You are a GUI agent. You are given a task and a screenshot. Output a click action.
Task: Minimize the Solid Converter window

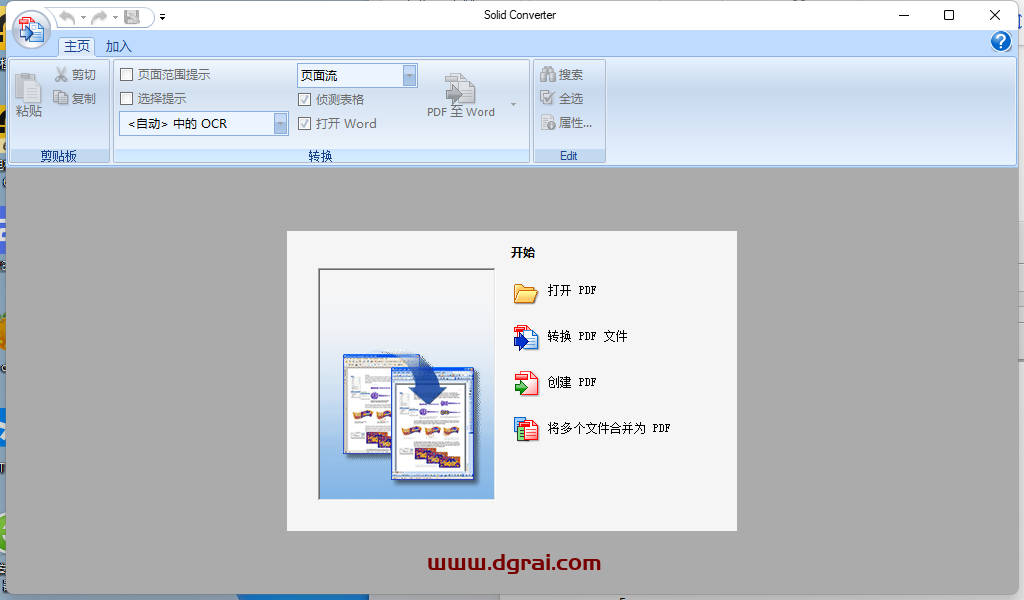[904, 15]
